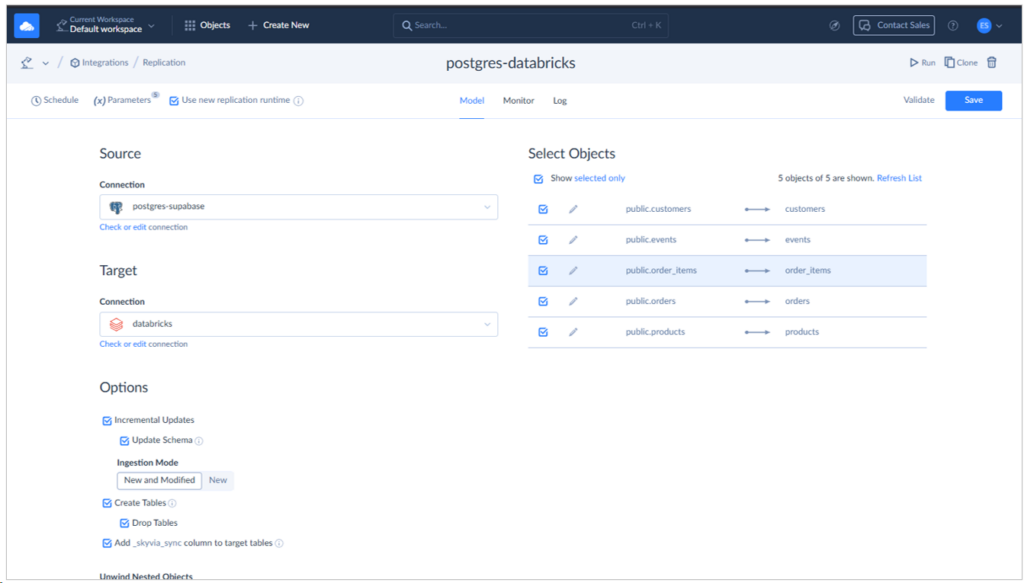Edit public.order_items with pencil icon

(573, 271)
